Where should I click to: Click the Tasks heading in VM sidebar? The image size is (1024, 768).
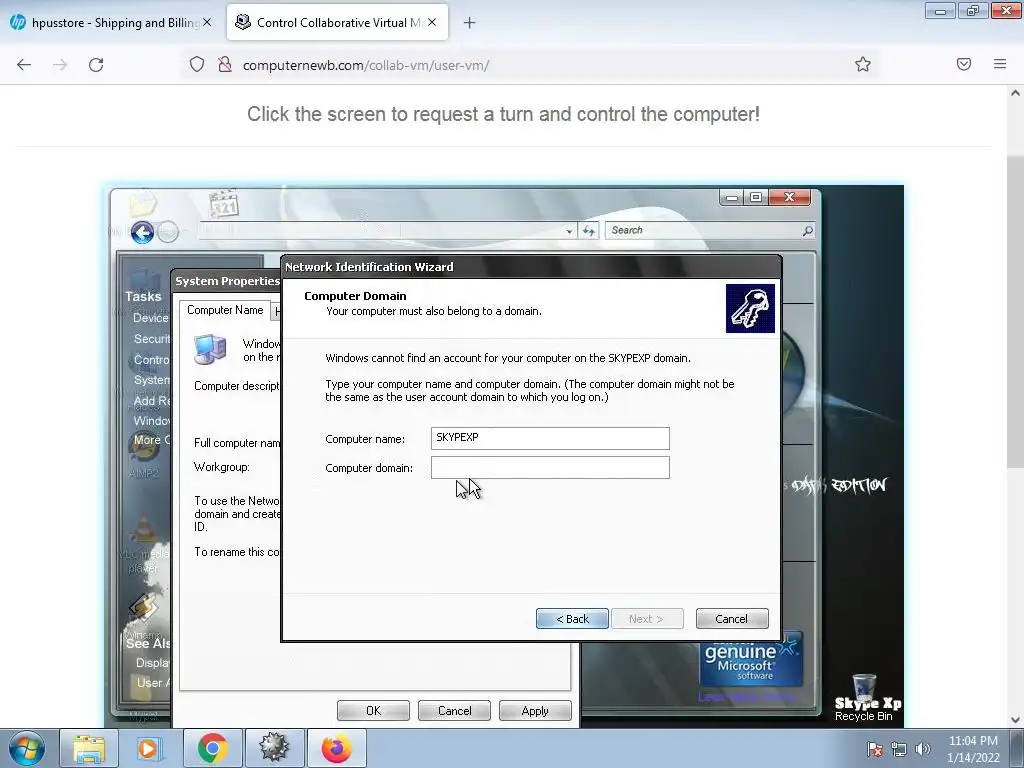pos(143,296)
